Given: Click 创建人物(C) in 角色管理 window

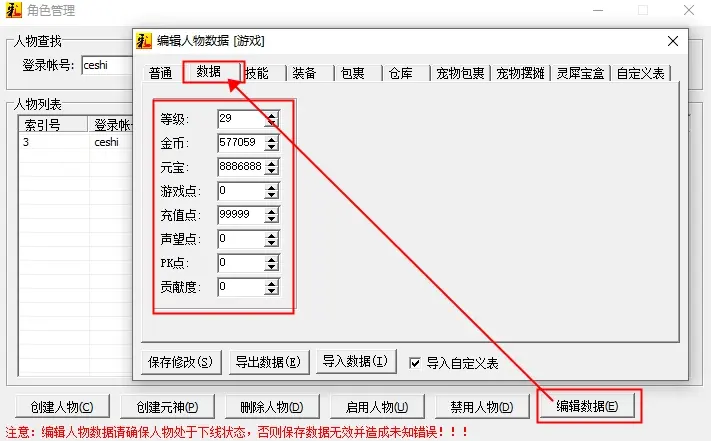Looking at the screenshot, I should click(62, 407).
